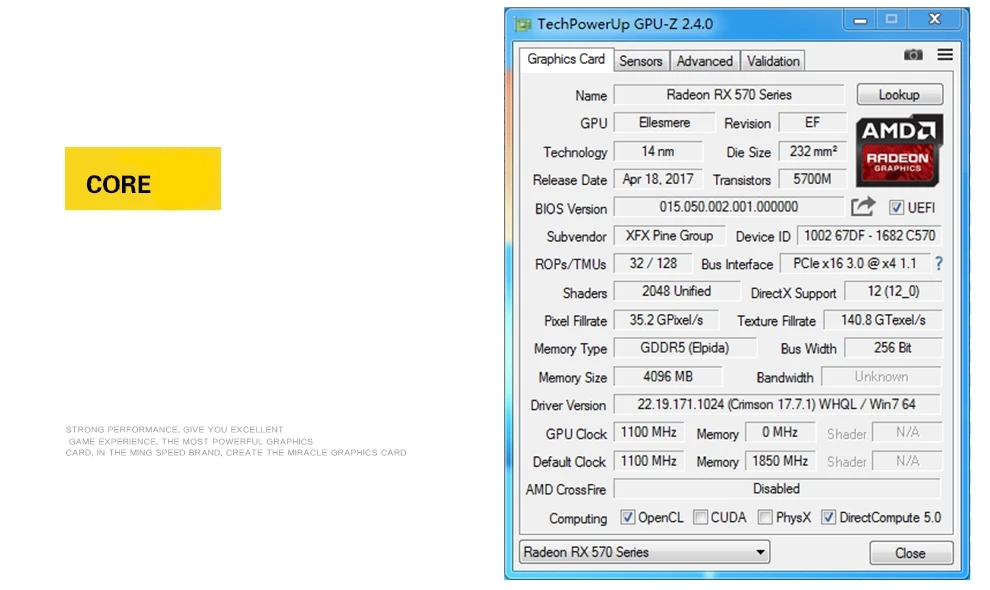Click the BIOS share/export arrow icon
Screen dimensions: 990x590
863,207
